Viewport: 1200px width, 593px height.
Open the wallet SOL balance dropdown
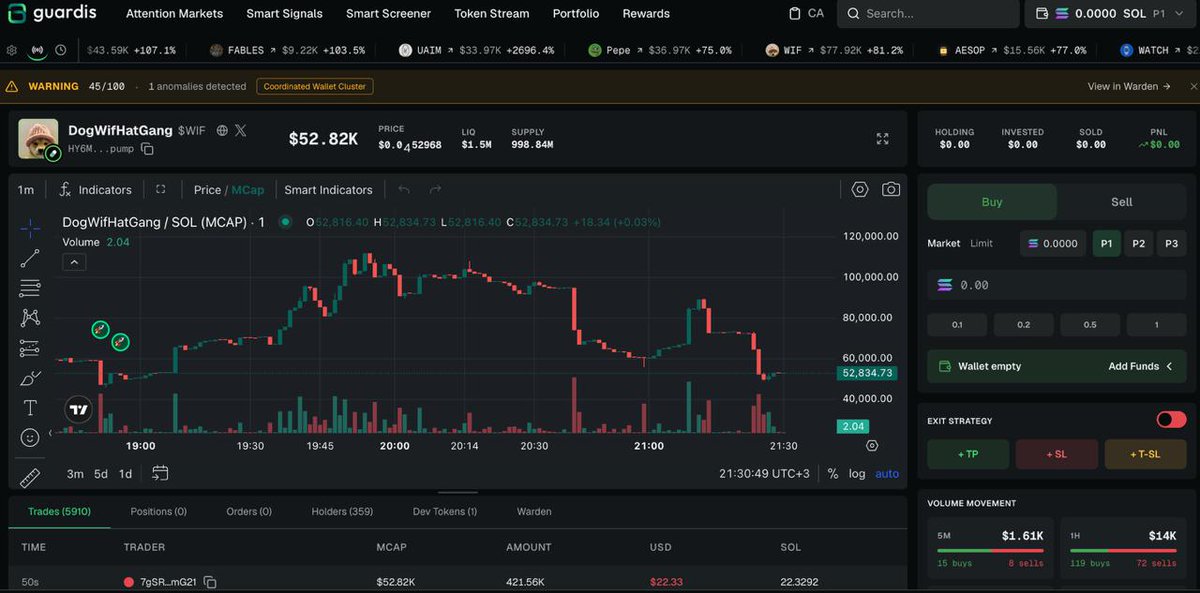click(1112, 14)
